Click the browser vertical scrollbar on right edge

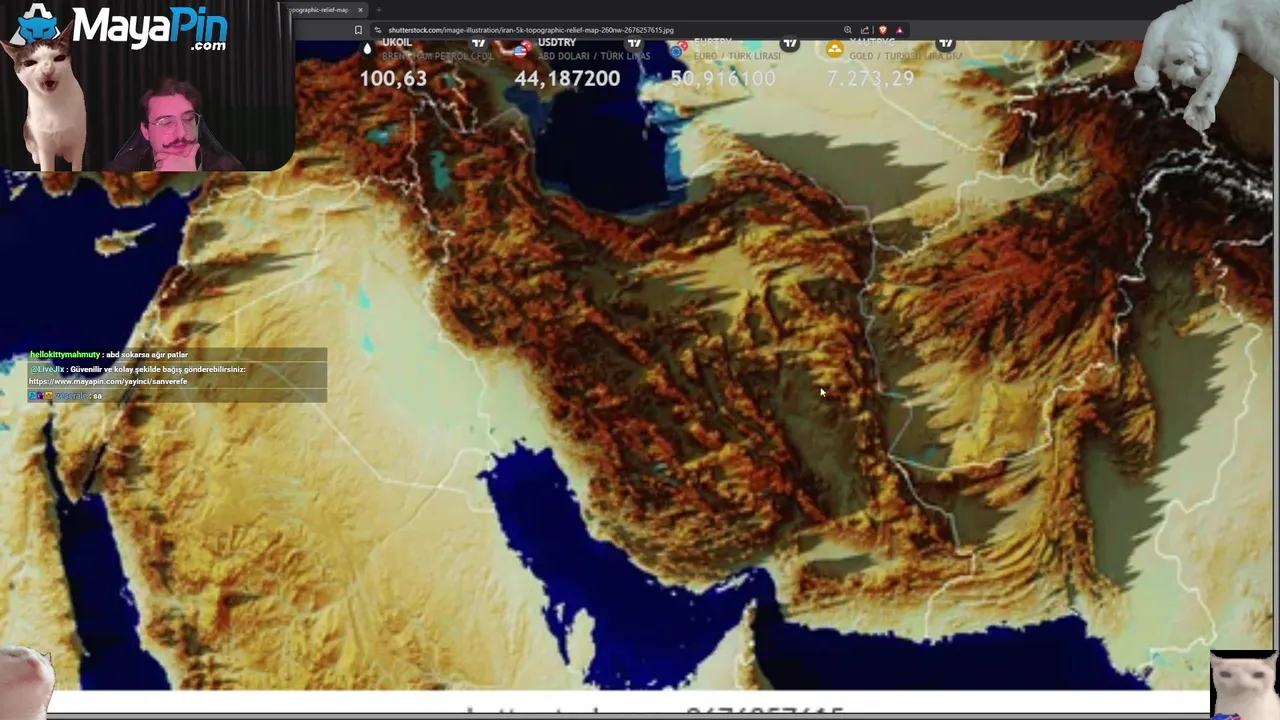[1276, 365]
